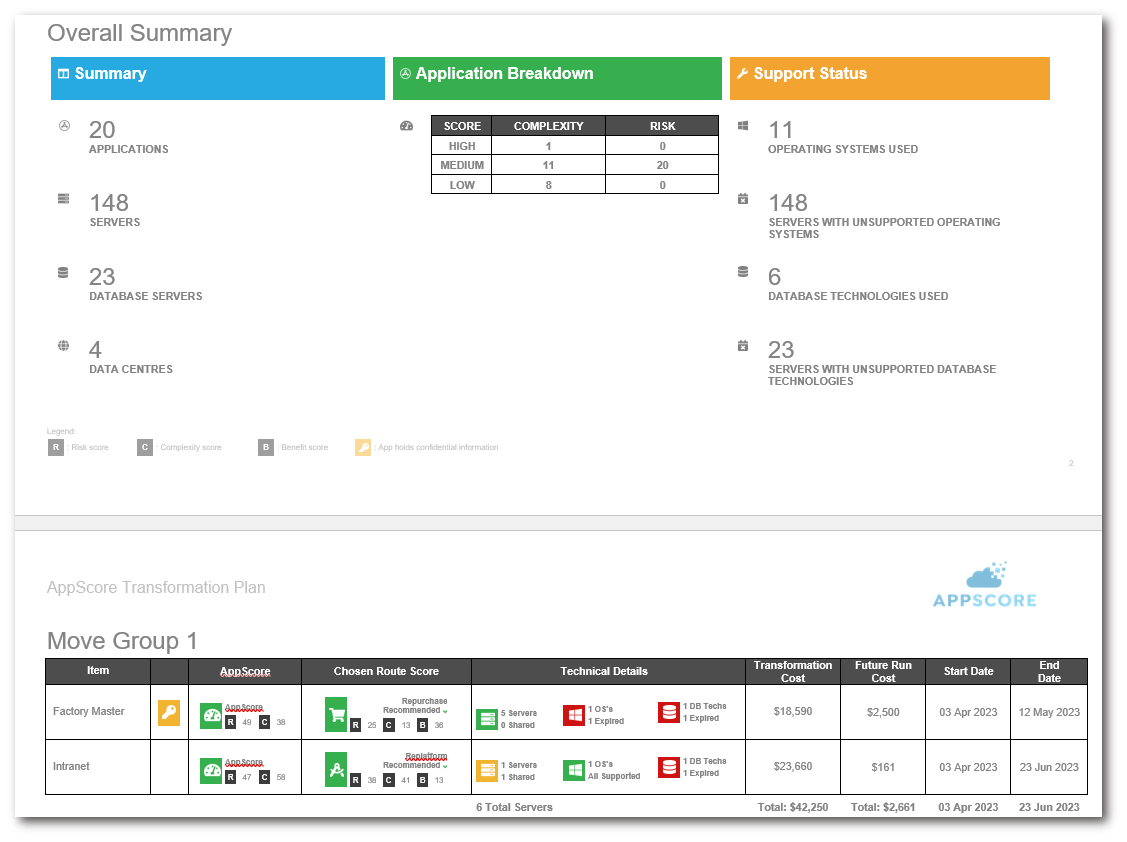Screen dimensions: 1127x842
Task: Click the green Windows OS icon for Intranet
Action: coord(574,770)
